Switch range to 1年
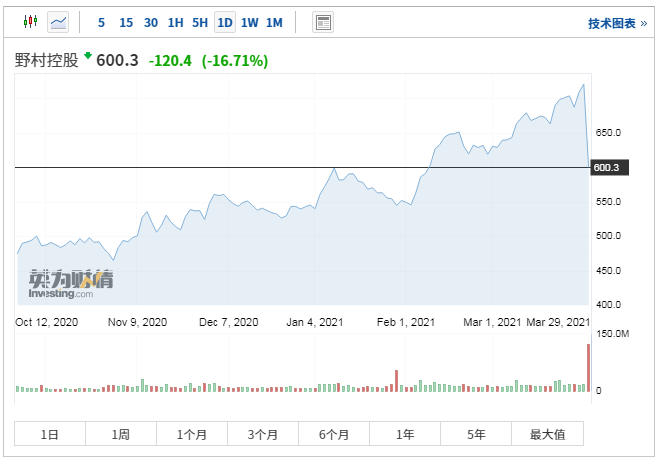This screenshot has height=457, width=659. pyautogui.click(x=405, y=434)
